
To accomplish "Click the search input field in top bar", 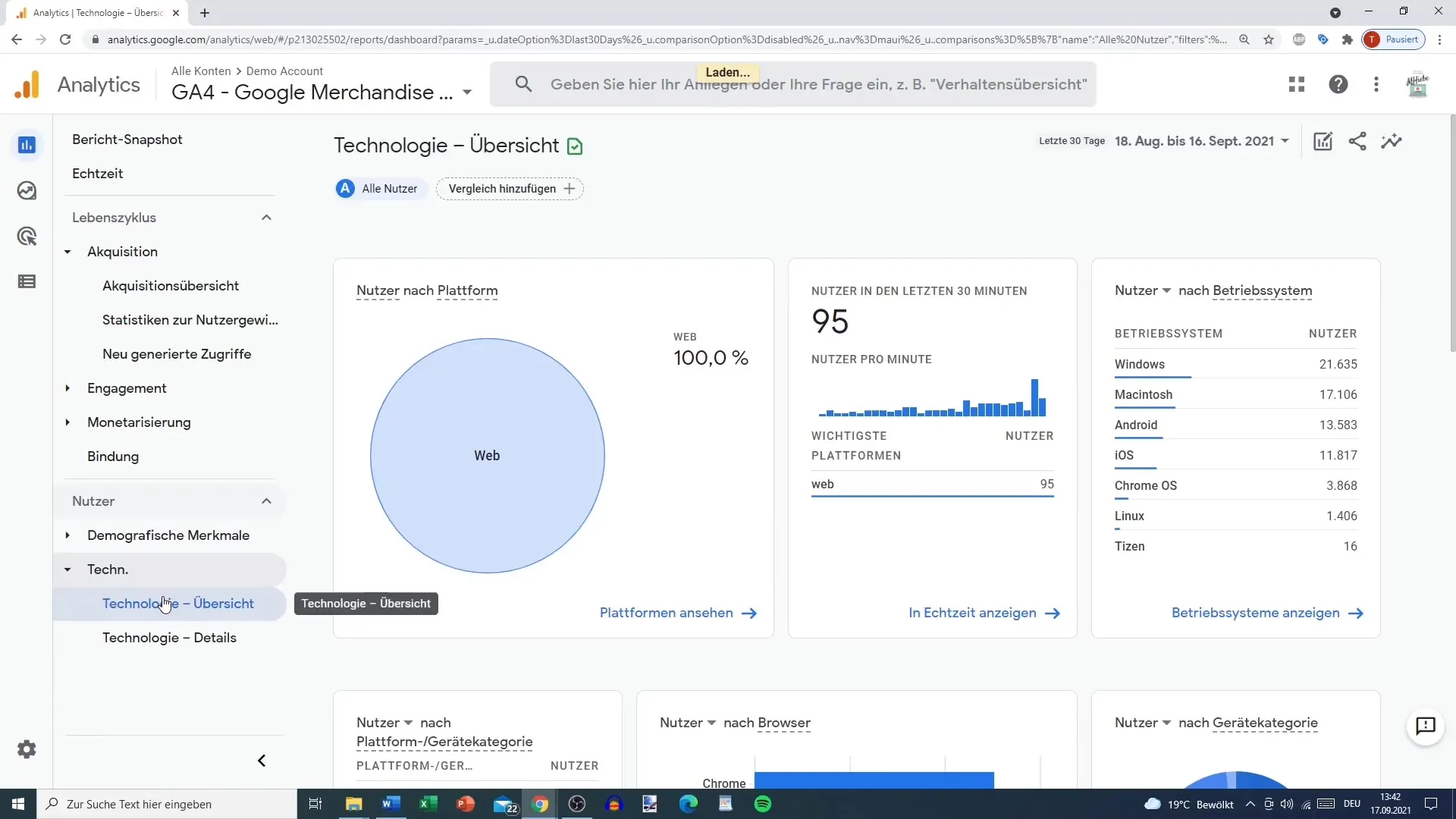I will click(792, 84).
